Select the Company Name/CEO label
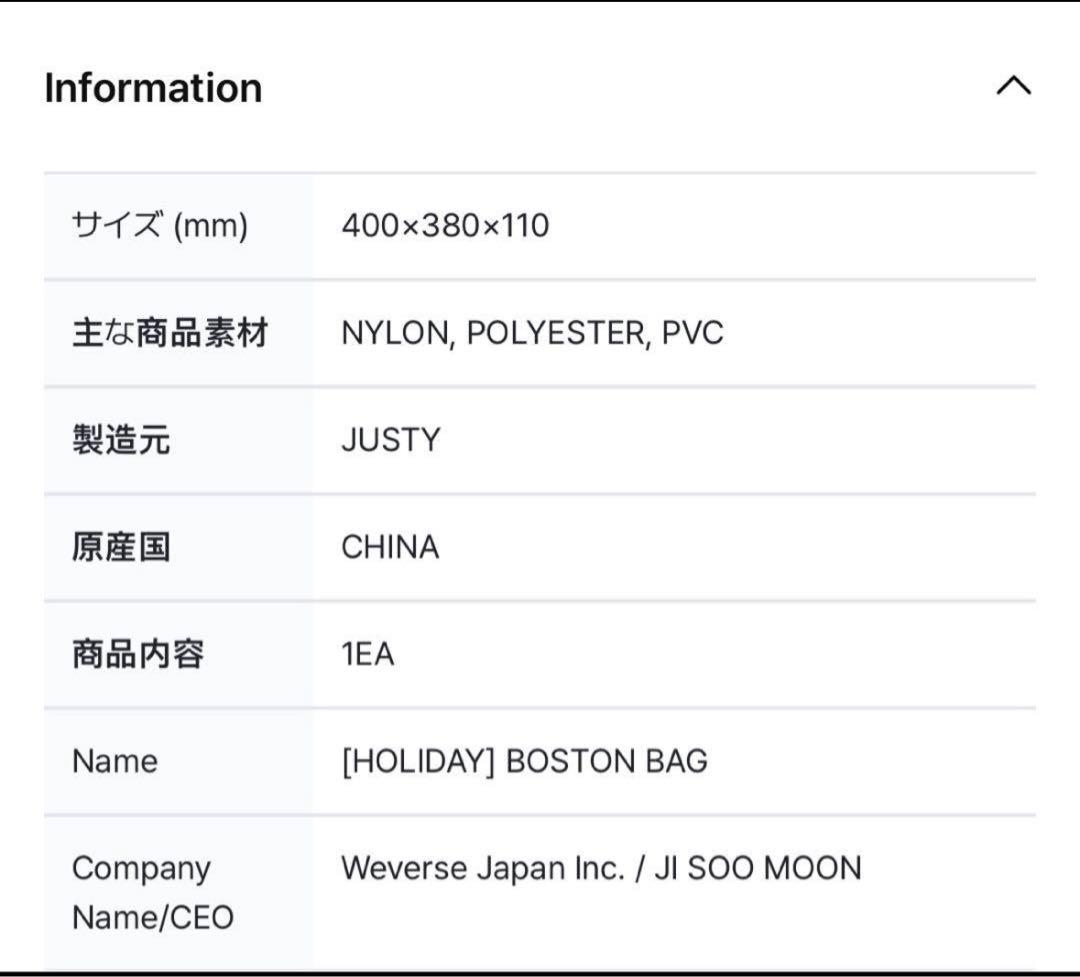 [x=153, y=892]
